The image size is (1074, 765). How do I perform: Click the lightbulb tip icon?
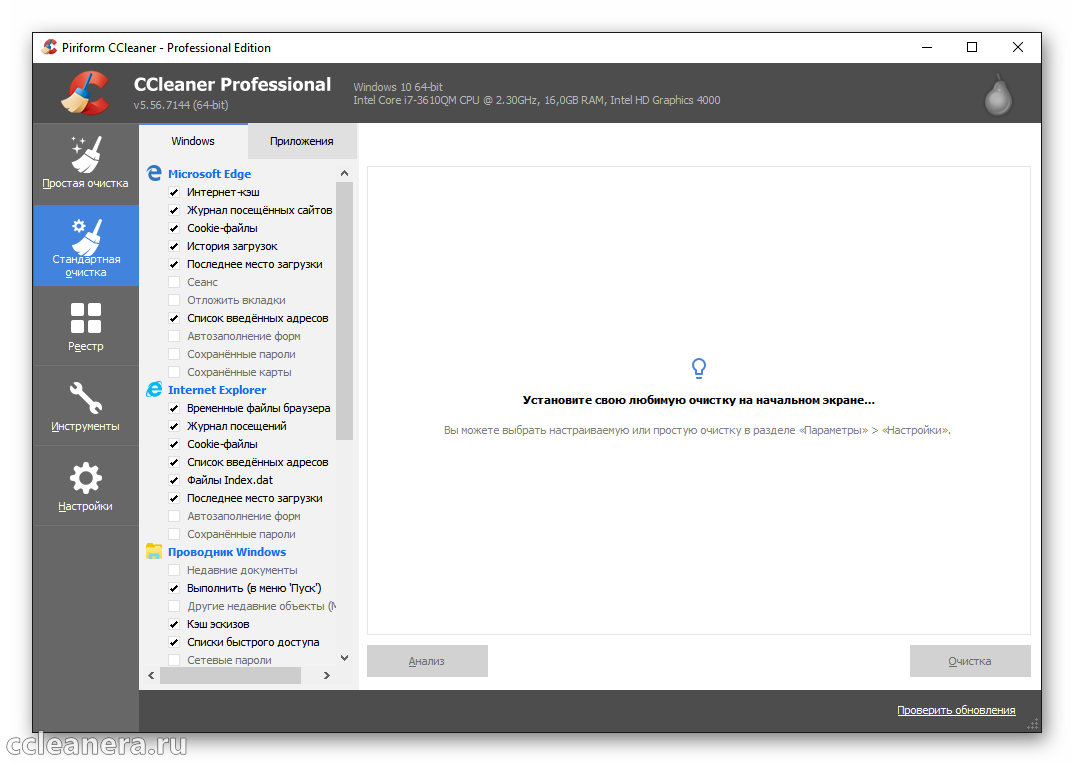pos(699,368)
